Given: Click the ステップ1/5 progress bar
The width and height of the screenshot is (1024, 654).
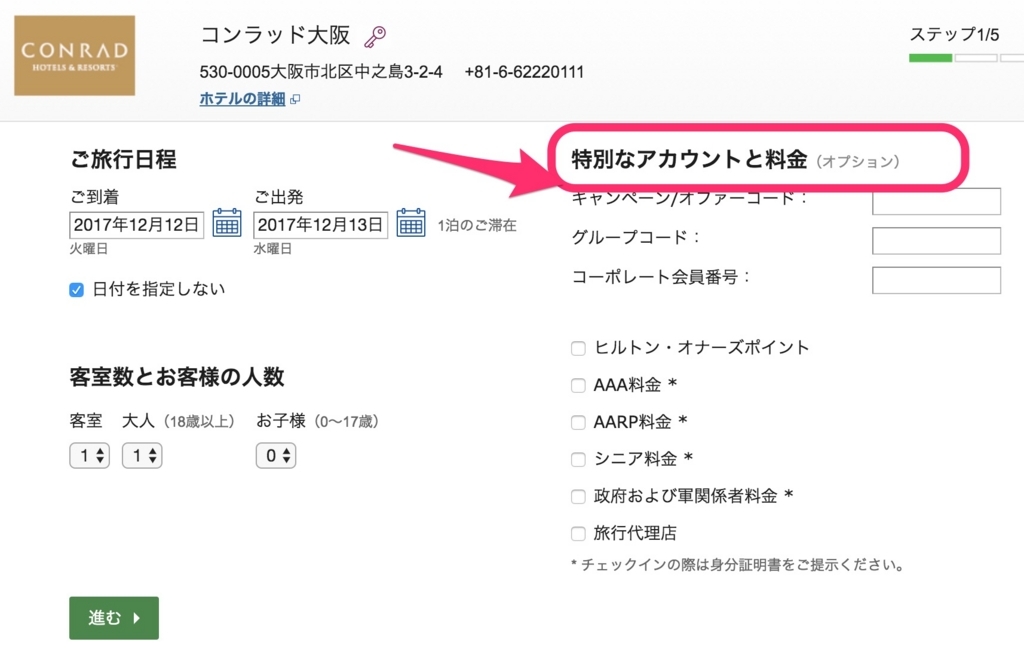Looking at the screenshot, I should (967, 58).
